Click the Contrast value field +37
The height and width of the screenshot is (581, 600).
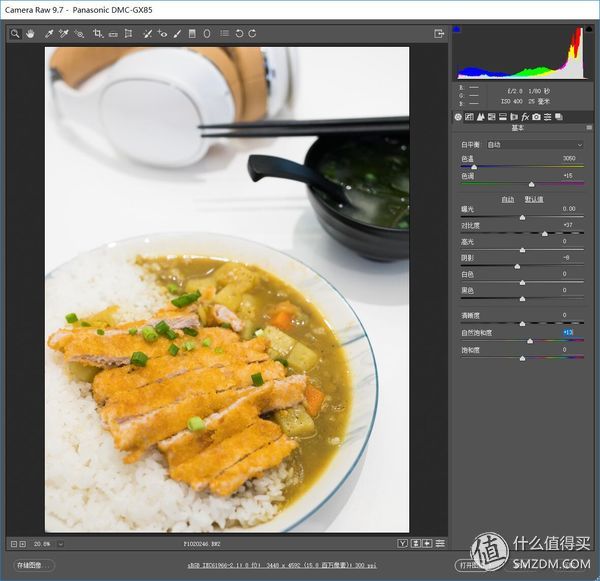tap(568, 225)
